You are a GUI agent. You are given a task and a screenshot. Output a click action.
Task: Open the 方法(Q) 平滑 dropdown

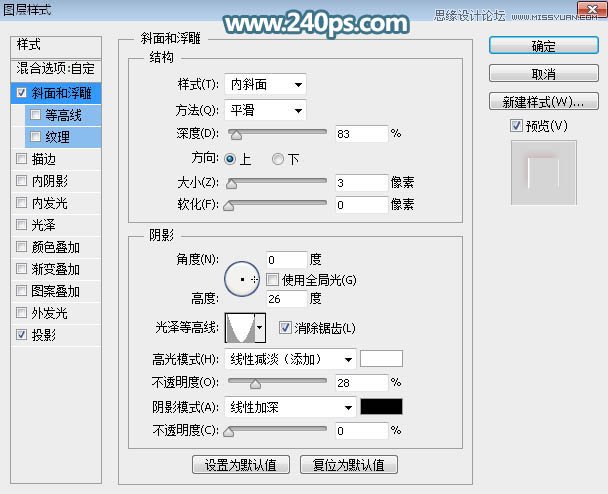(x=265, y=110)
